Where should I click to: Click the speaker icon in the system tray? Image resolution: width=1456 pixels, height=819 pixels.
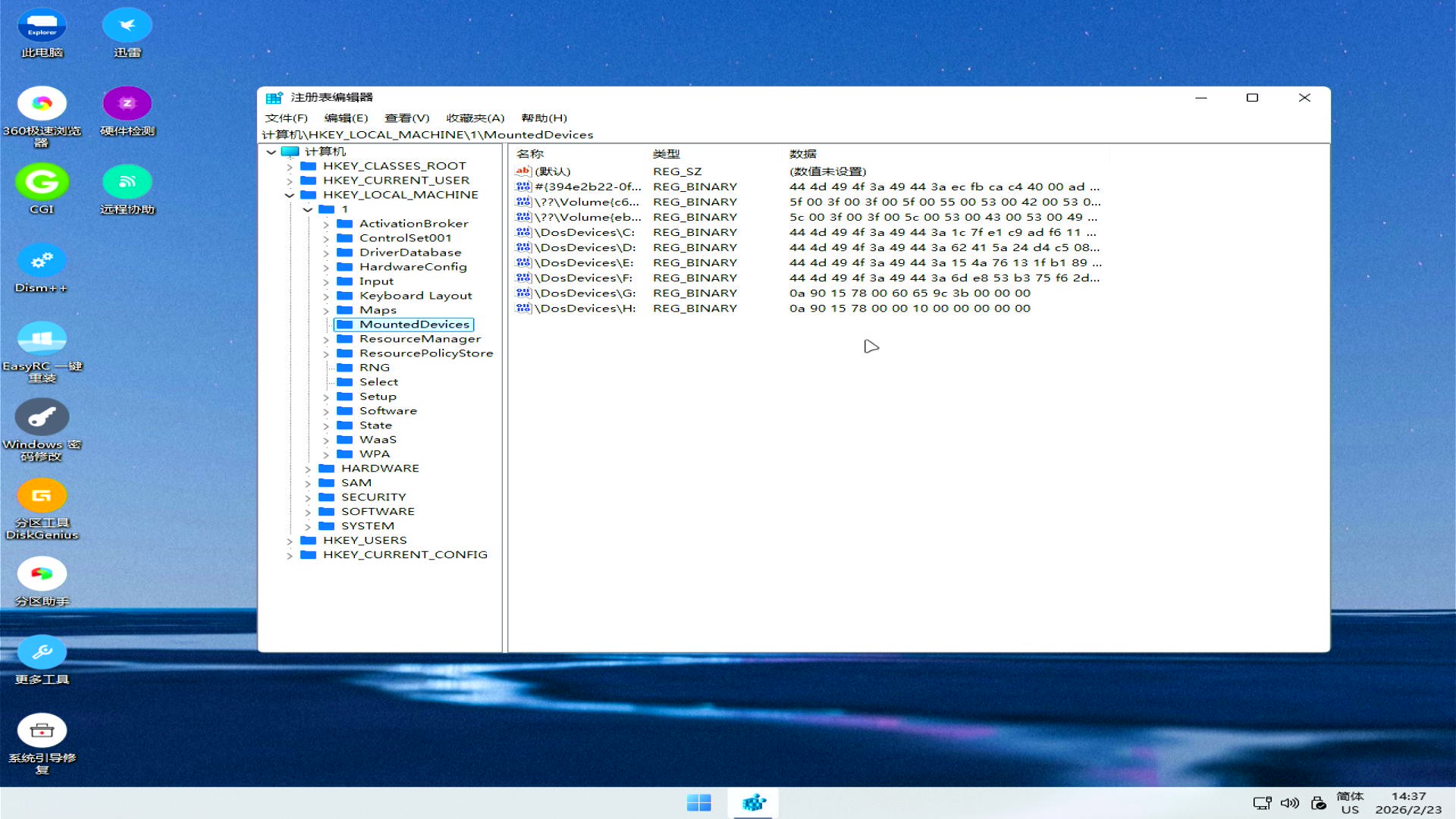(1289, 802)
